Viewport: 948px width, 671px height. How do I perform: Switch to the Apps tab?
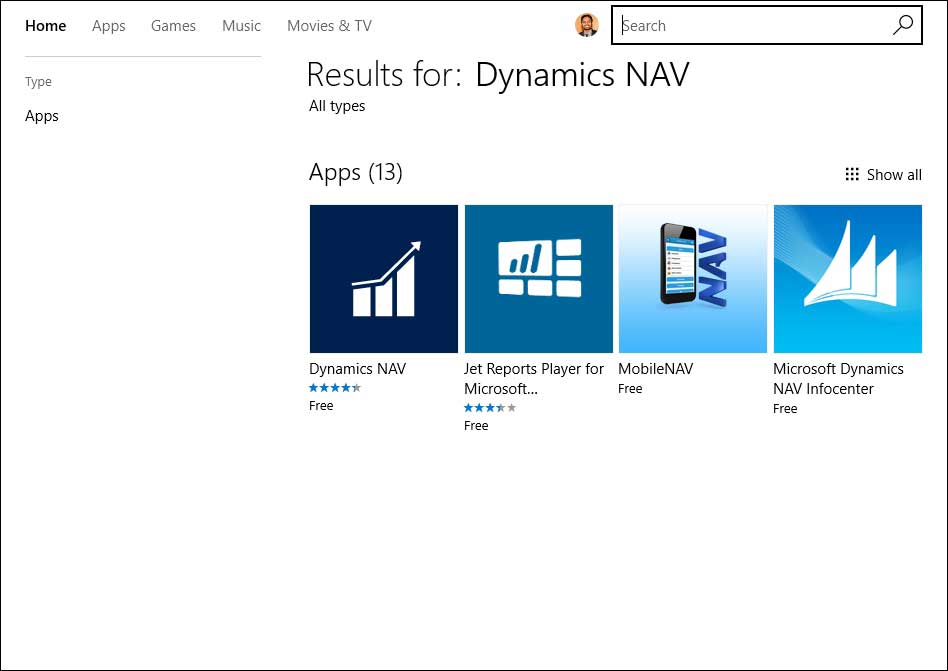tap(108, 26)
